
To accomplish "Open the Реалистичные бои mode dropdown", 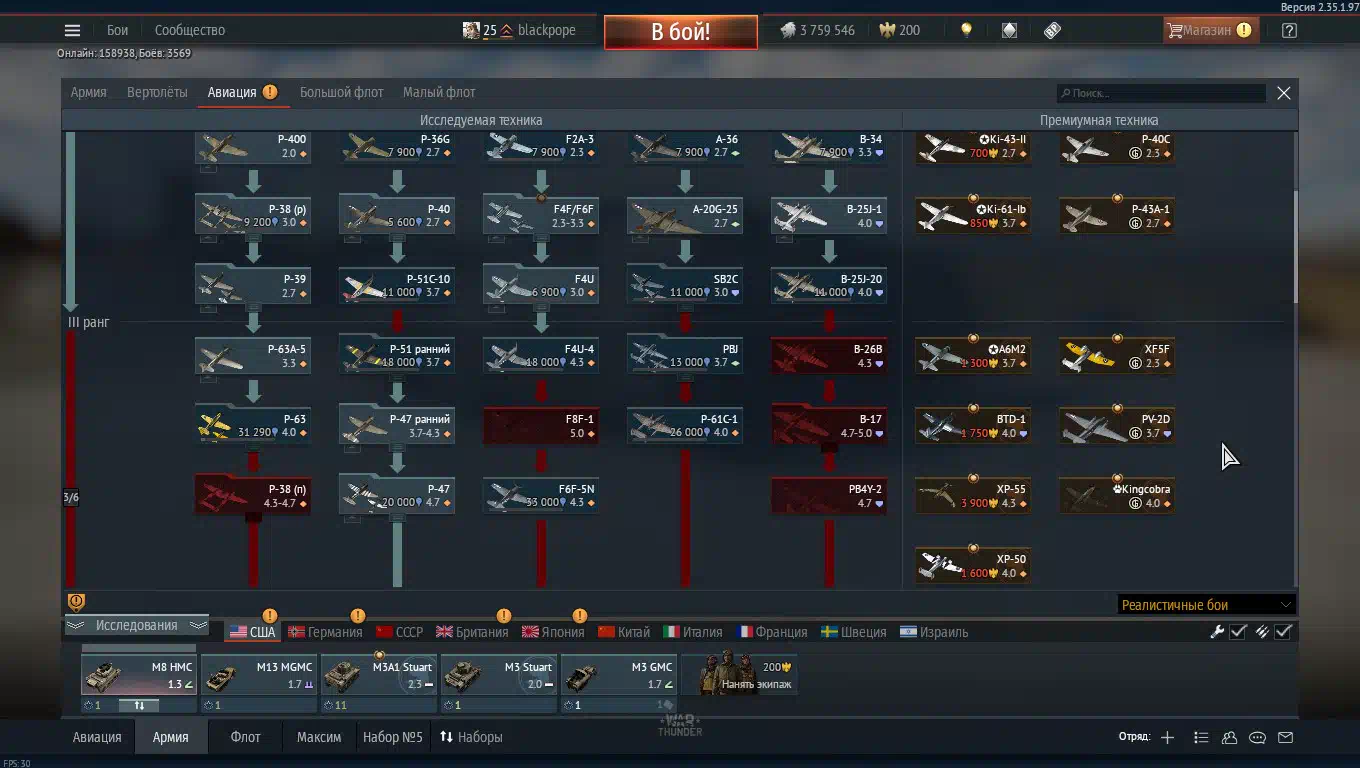I will click(1205, 604).
